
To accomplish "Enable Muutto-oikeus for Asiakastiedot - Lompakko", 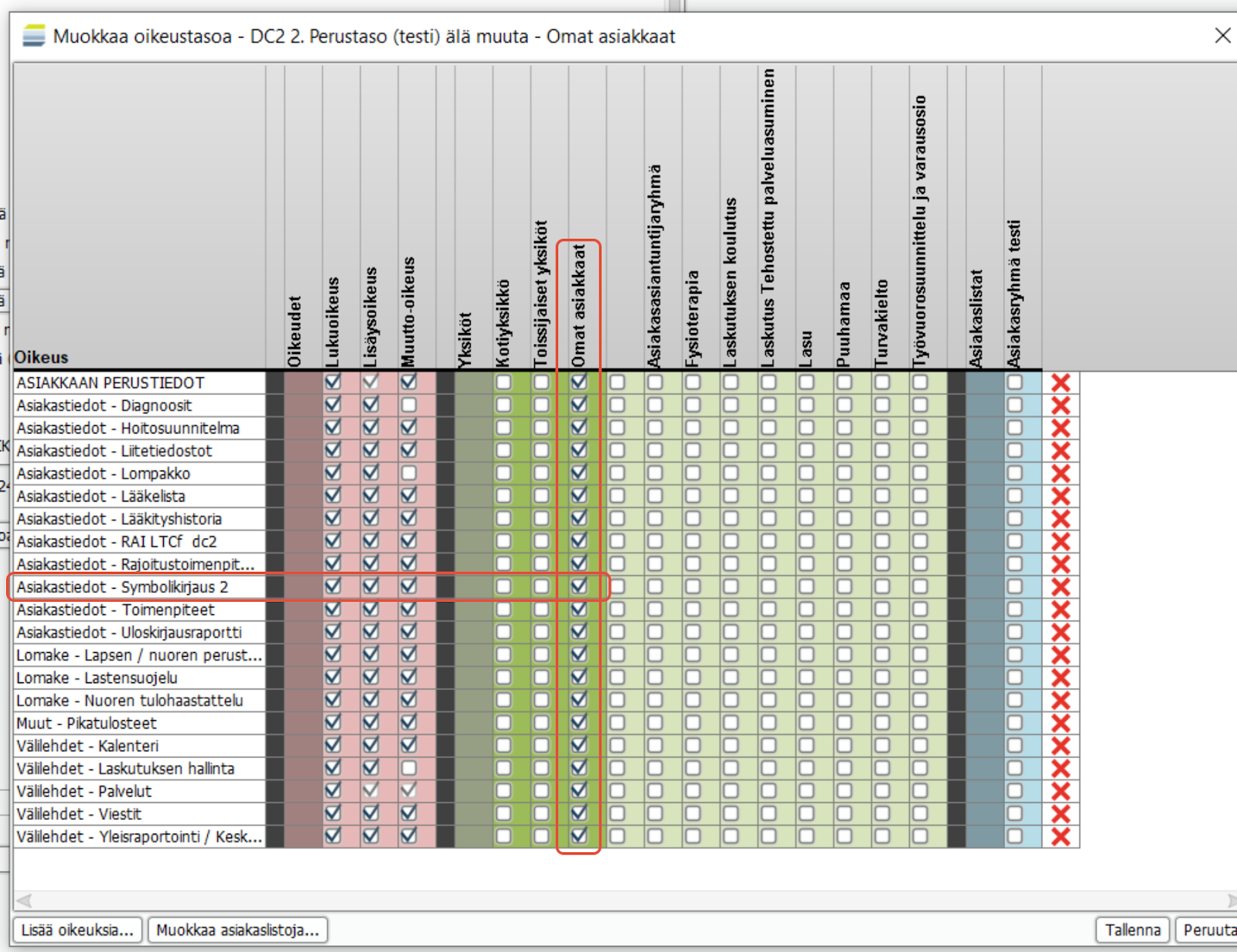I will pos(408,473).
